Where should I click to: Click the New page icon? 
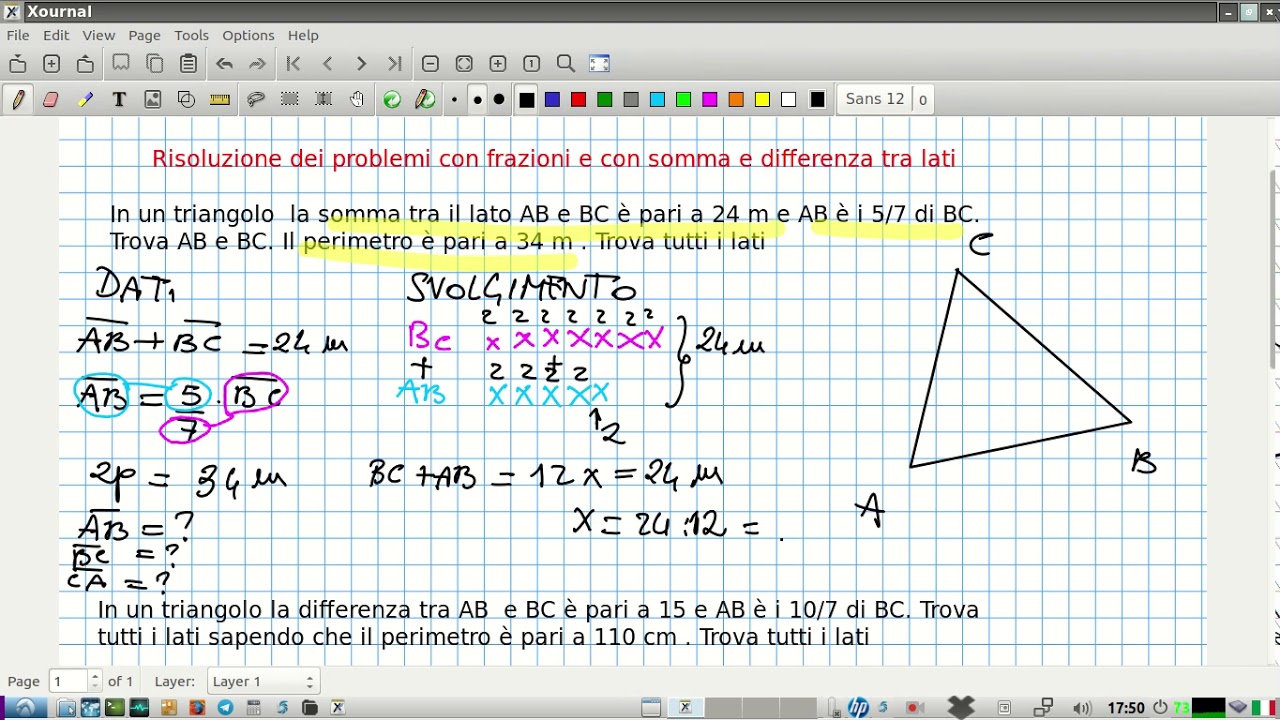[52, 64]
